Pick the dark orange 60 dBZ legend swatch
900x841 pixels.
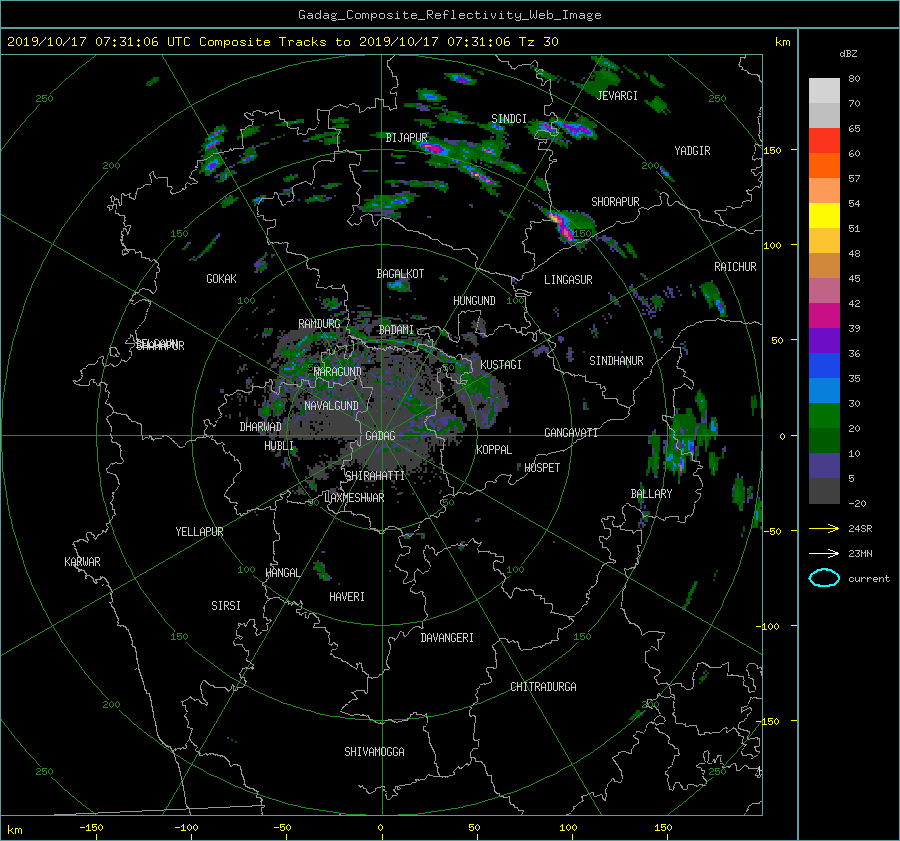(x=824, y=165)
